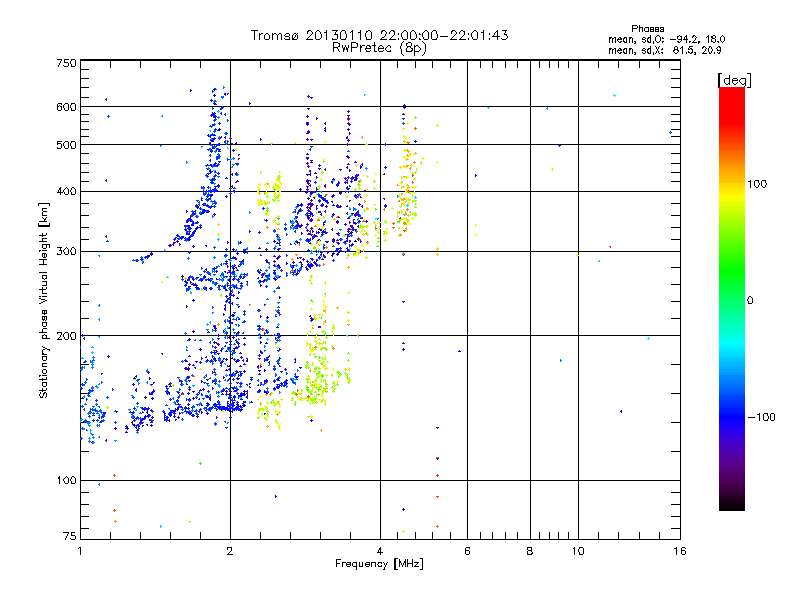
Task: Click the x-axis tick label "10"
Action: tap(578, 551)
